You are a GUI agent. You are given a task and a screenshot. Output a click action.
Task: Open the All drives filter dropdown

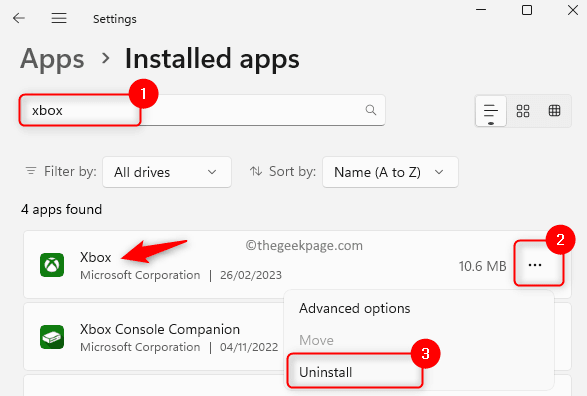[167, 172]
